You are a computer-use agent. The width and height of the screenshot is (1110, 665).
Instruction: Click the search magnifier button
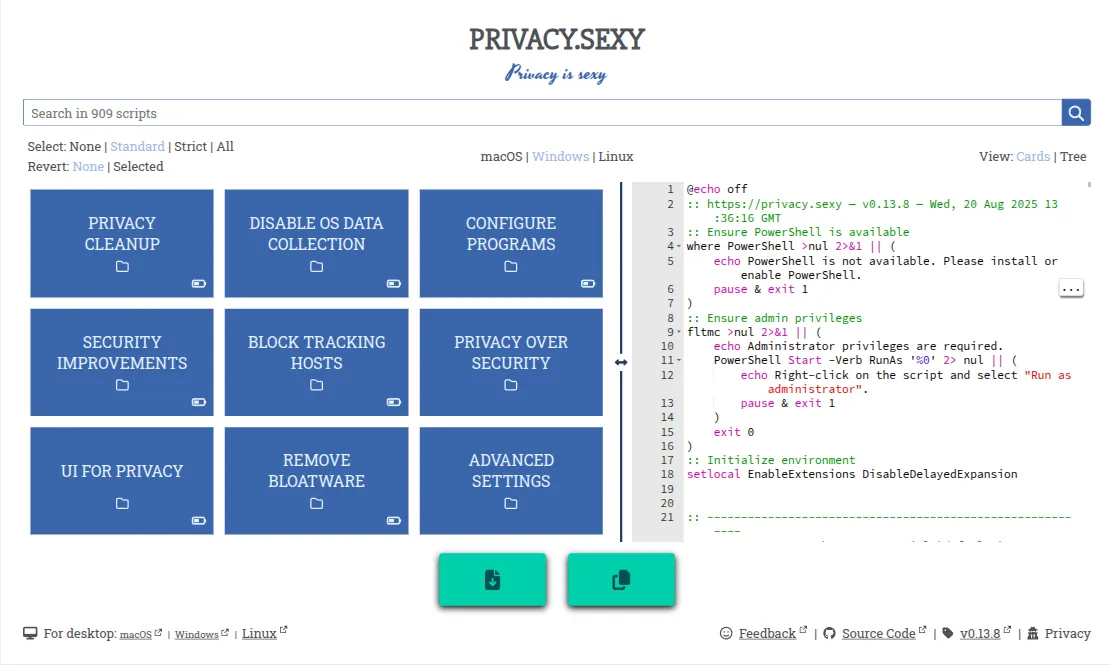pos(1075,113)
